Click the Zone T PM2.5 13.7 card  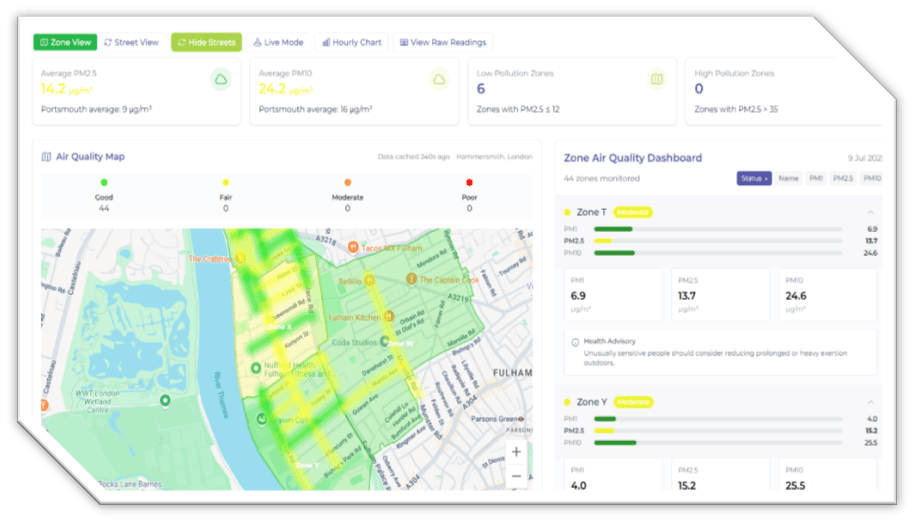720,295
